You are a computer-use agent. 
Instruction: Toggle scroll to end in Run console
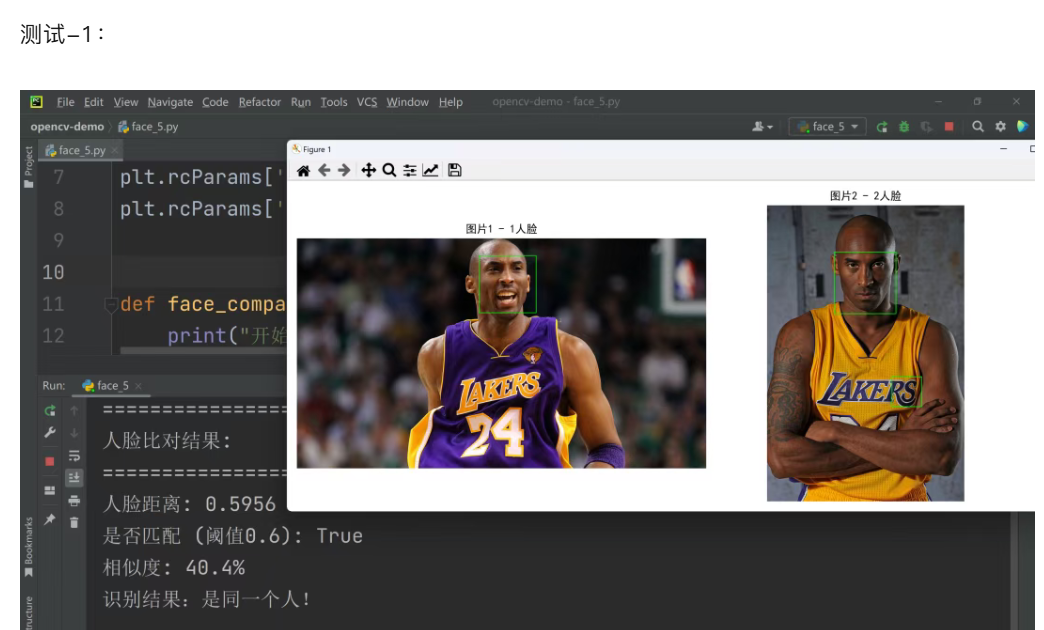[74, 477]
